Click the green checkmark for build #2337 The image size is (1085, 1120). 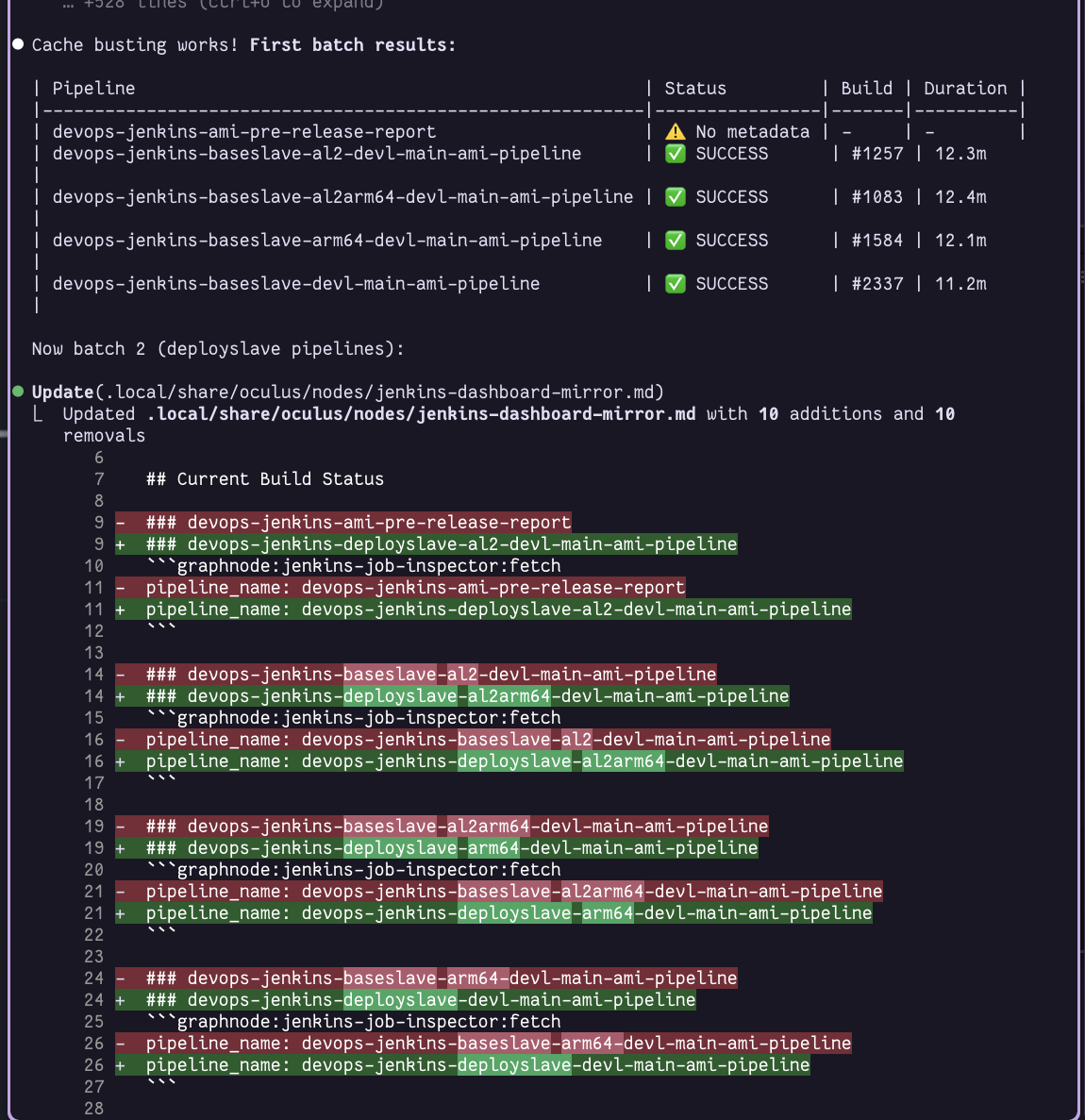pos(676,284)
